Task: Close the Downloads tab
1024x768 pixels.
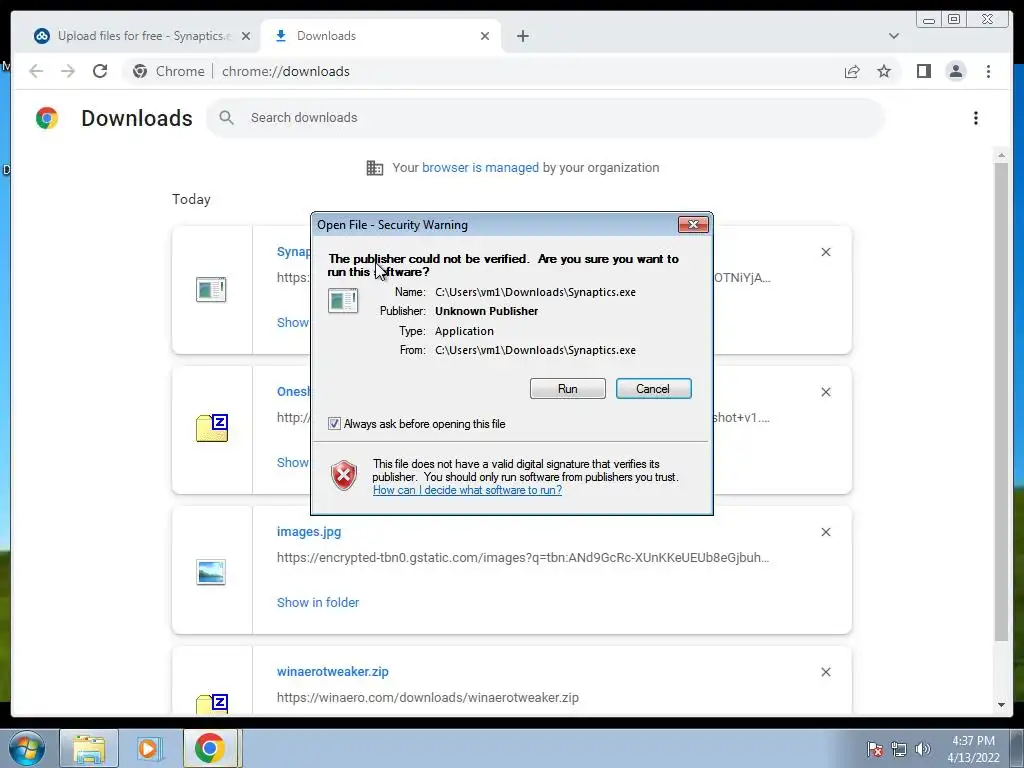Action: [x=485, y=37]
